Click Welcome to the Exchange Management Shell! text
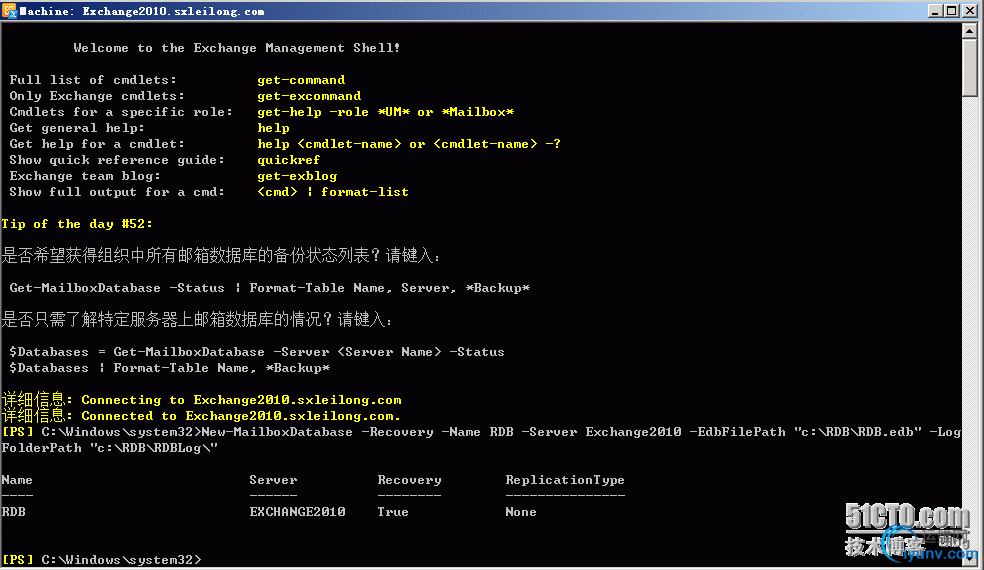The image size is (984, 570). (x=237, y=48)
